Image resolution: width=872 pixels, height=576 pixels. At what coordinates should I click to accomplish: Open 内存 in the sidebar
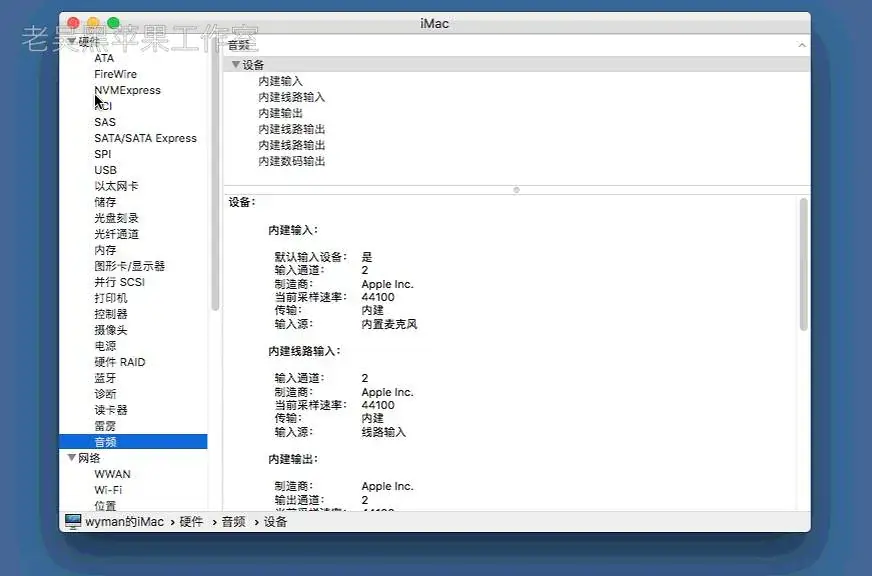pyautogui.click(x=105, y=250)
